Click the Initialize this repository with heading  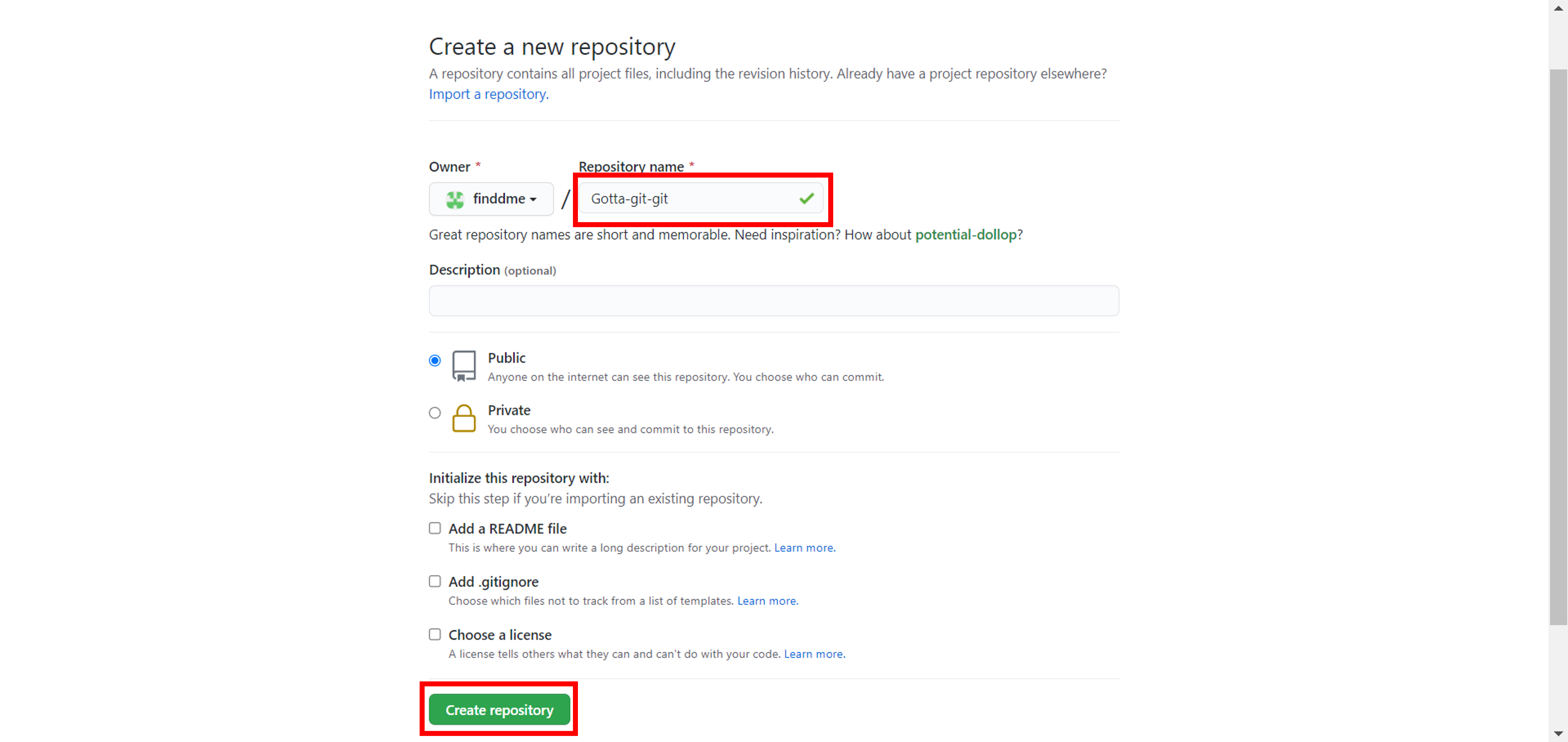[x=519, y=478]
